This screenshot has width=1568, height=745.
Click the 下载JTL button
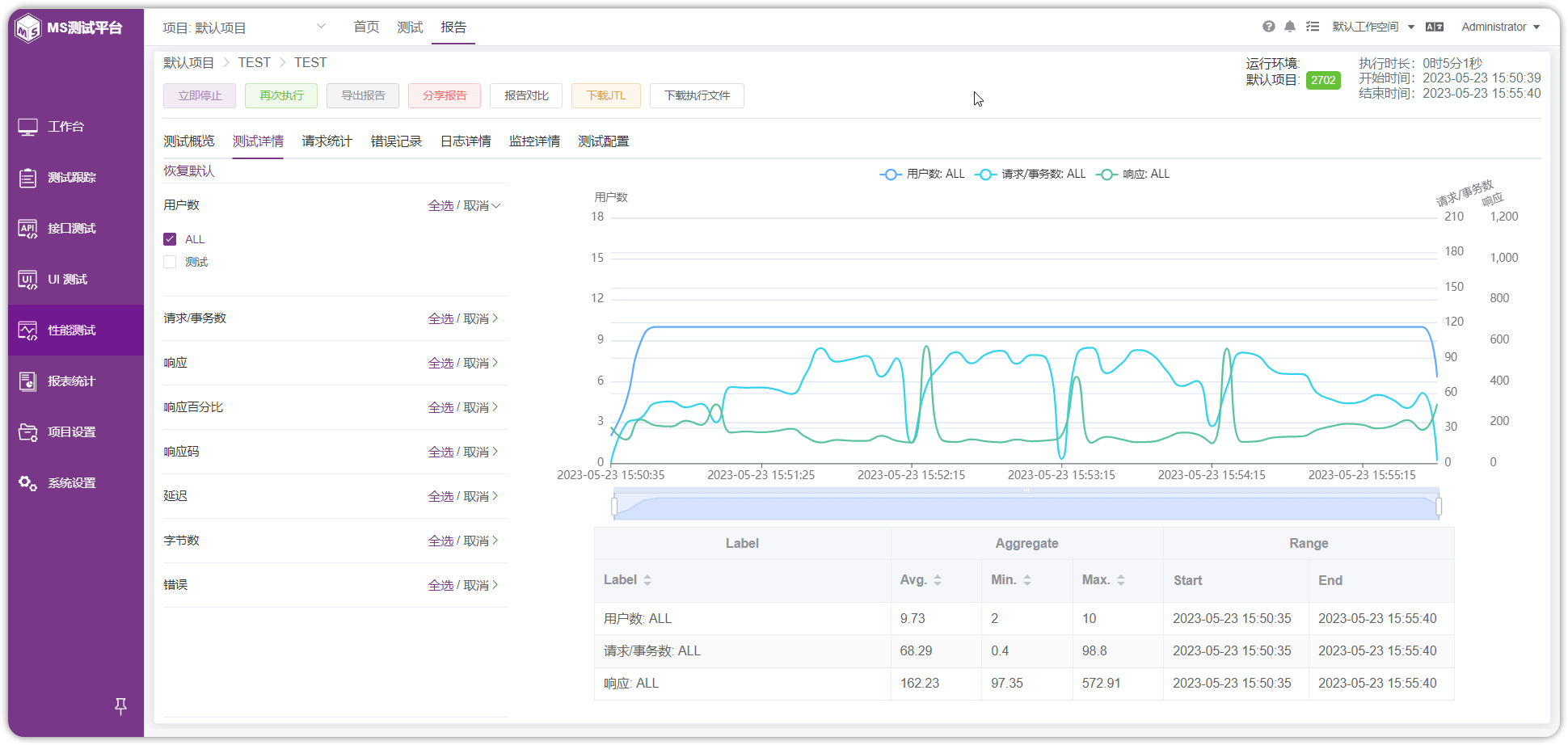pos(606,95)
